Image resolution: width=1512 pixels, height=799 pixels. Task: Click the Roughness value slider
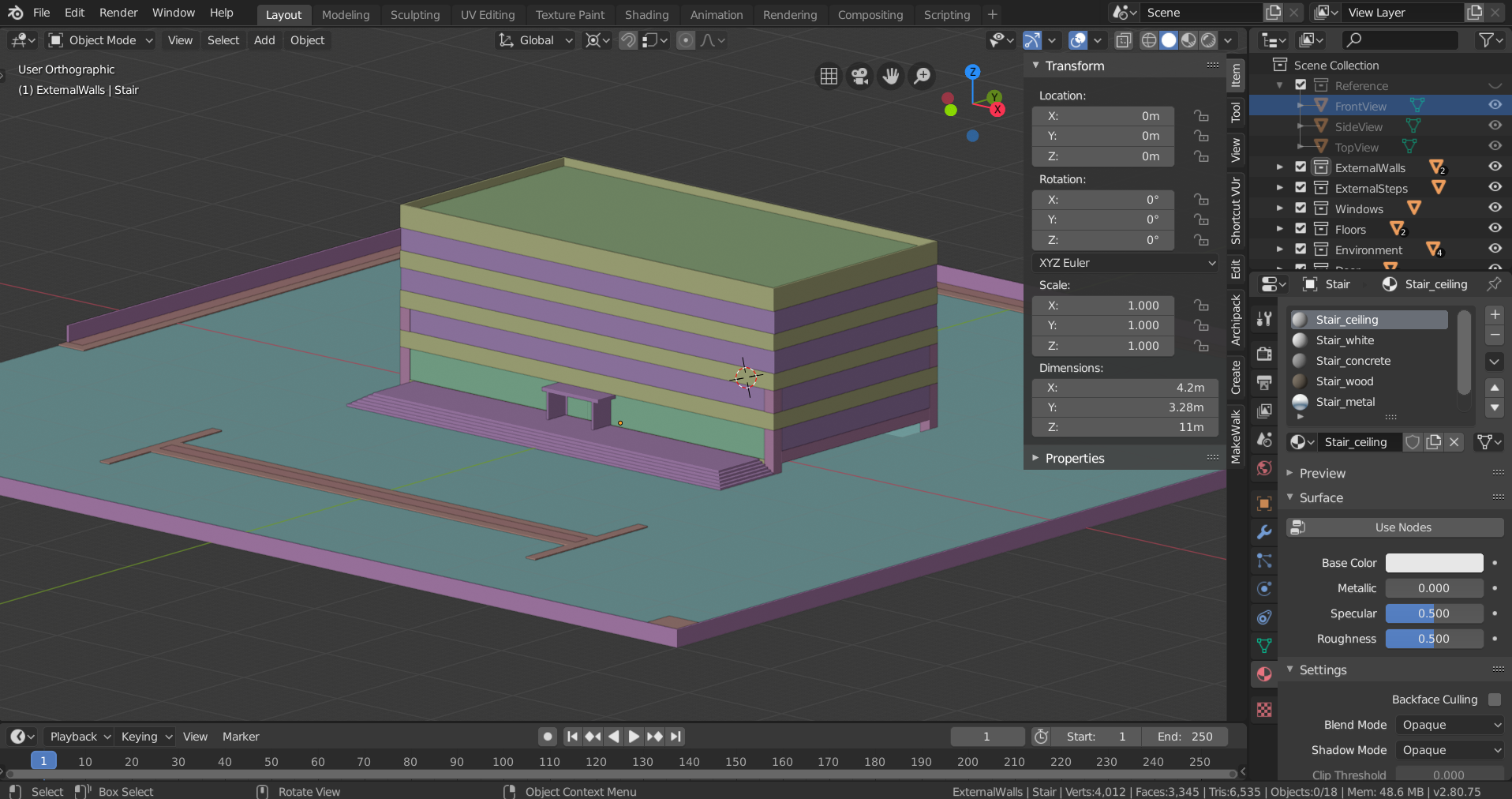pyautogui.click(x=1434, y=639)
